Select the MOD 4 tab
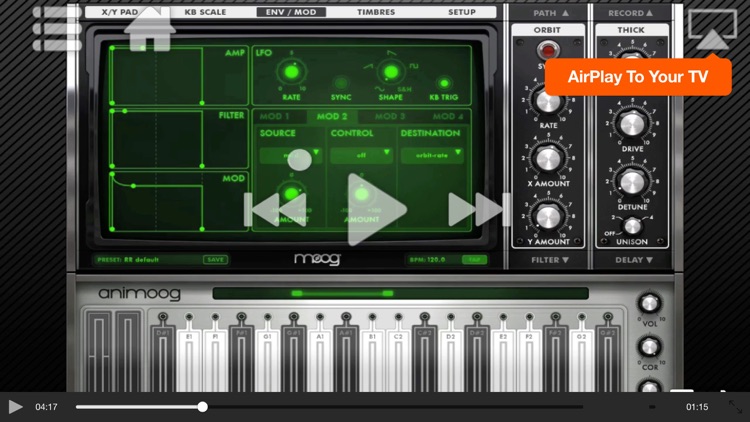This screenshot has width=750, height=422. tap(448, 116)
